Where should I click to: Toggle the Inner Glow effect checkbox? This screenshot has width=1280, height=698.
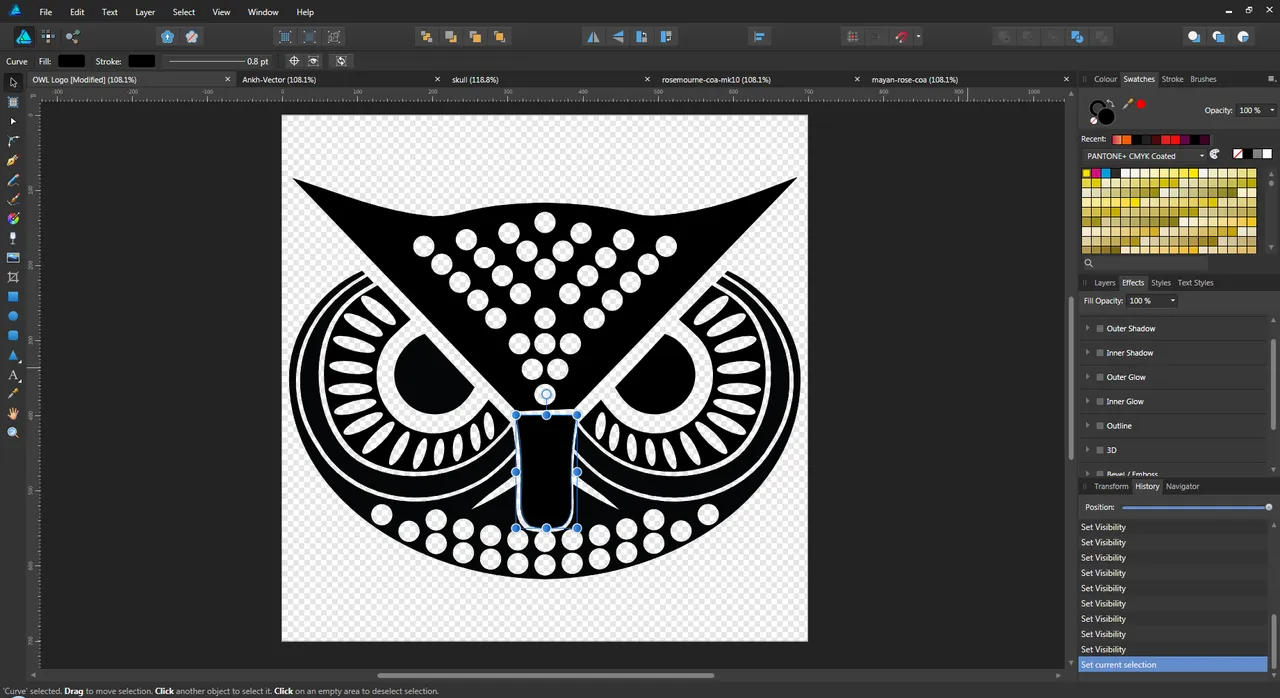[x=1100, y=402]
